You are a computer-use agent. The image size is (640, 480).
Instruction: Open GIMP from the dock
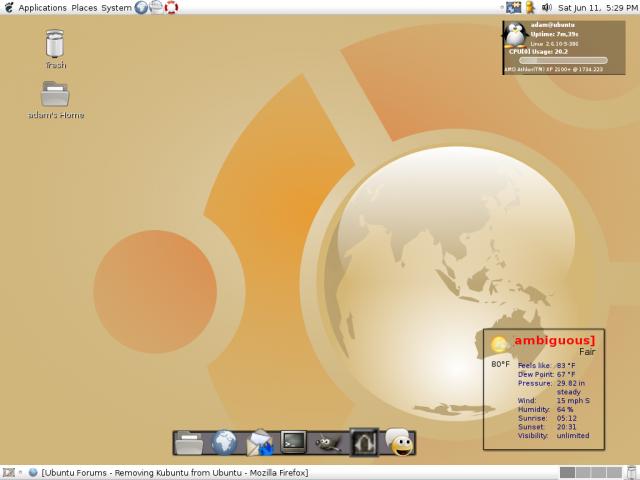pos(326,442)
